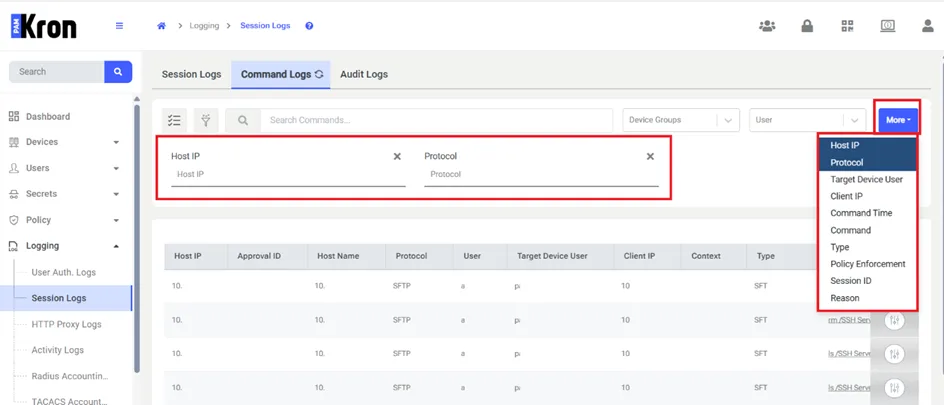Toggle the hamburger sidebar menu icon

(x=119, y=26)
